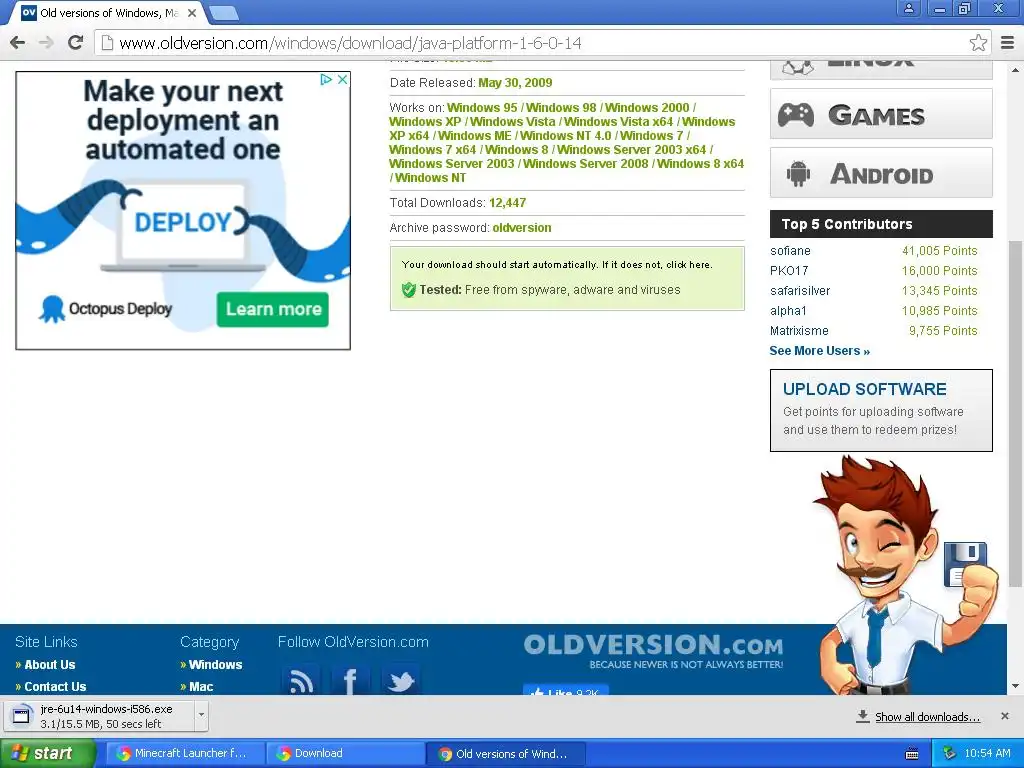This screenshot has height=768, width=1024.
Task: Click the 'oldversion' archive password text
Action: [522, 228]
